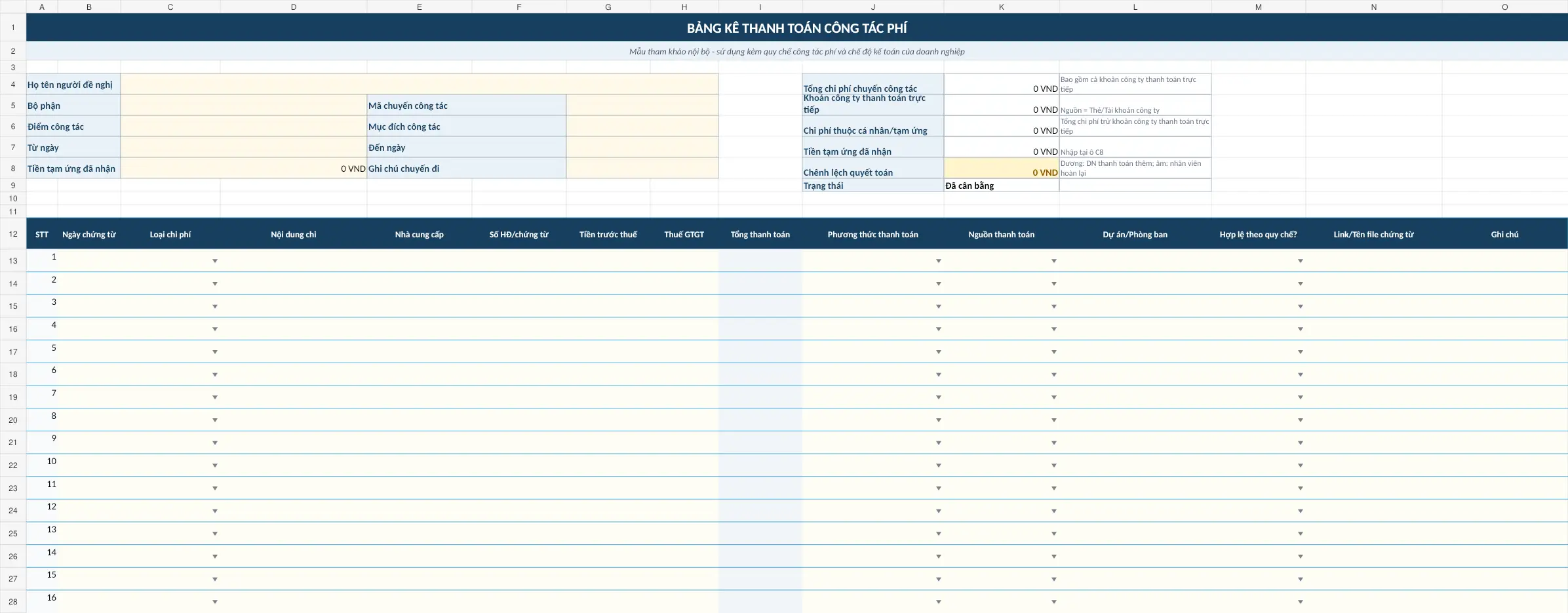Expand Phương thức thanh toán dropdown for STT 8
Image resolution: width=1568 pixels, height=613 pixels.
coord(938,420)
